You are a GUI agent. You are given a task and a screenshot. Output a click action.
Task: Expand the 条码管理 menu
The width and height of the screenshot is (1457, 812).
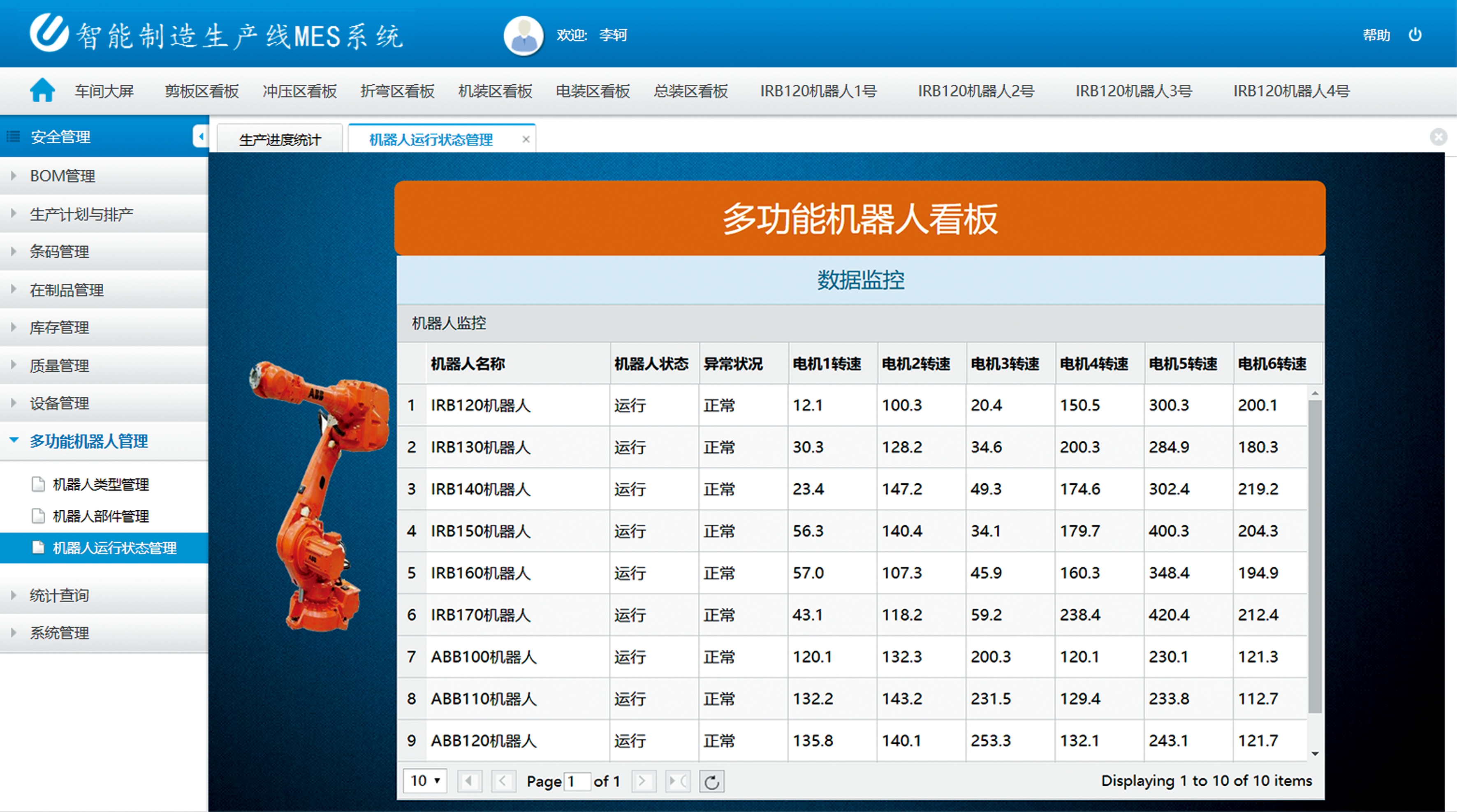click(x=104, y=252)
